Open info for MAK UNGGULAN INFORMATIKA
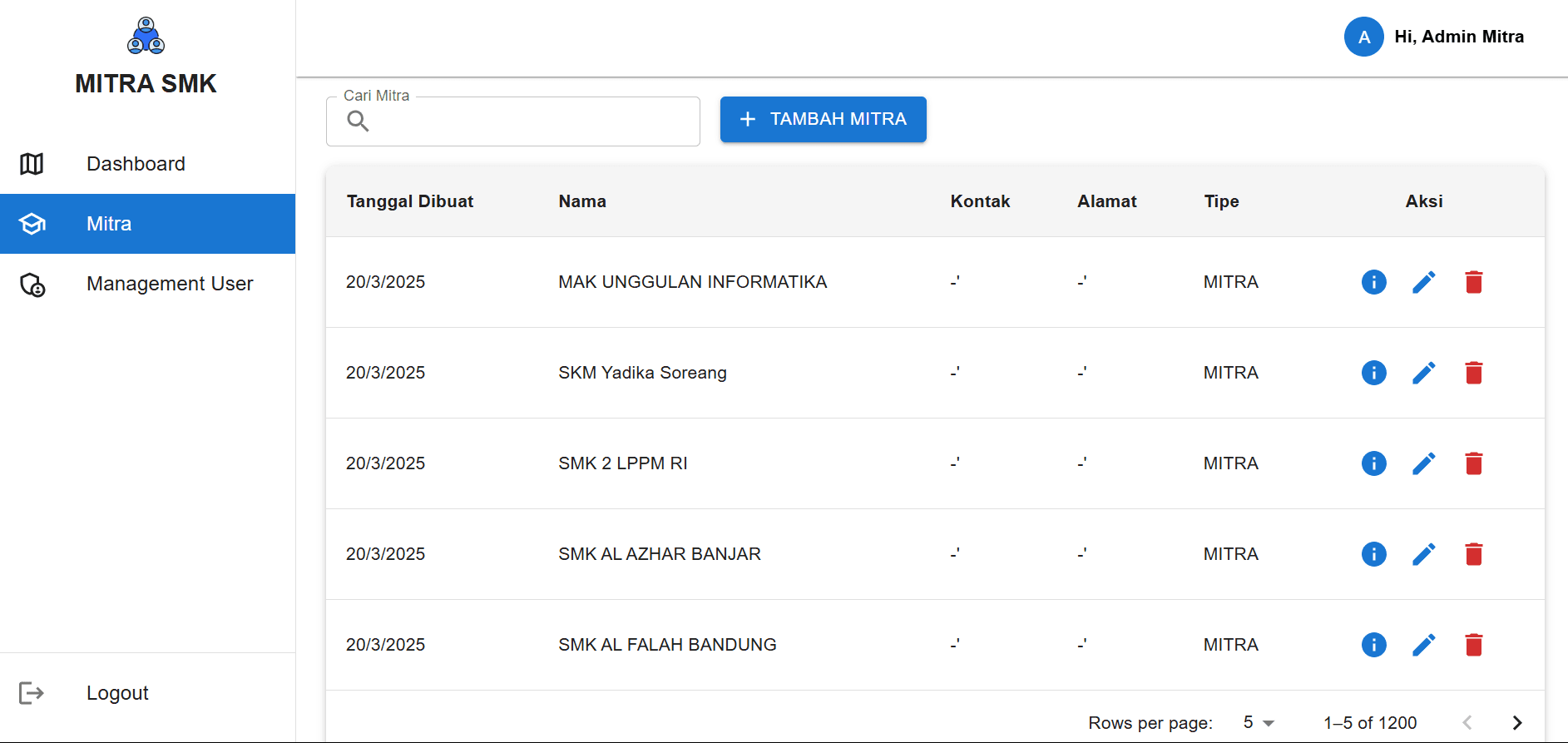The height and width of the screenshot is (743, 1568). tap(1373, 282)
